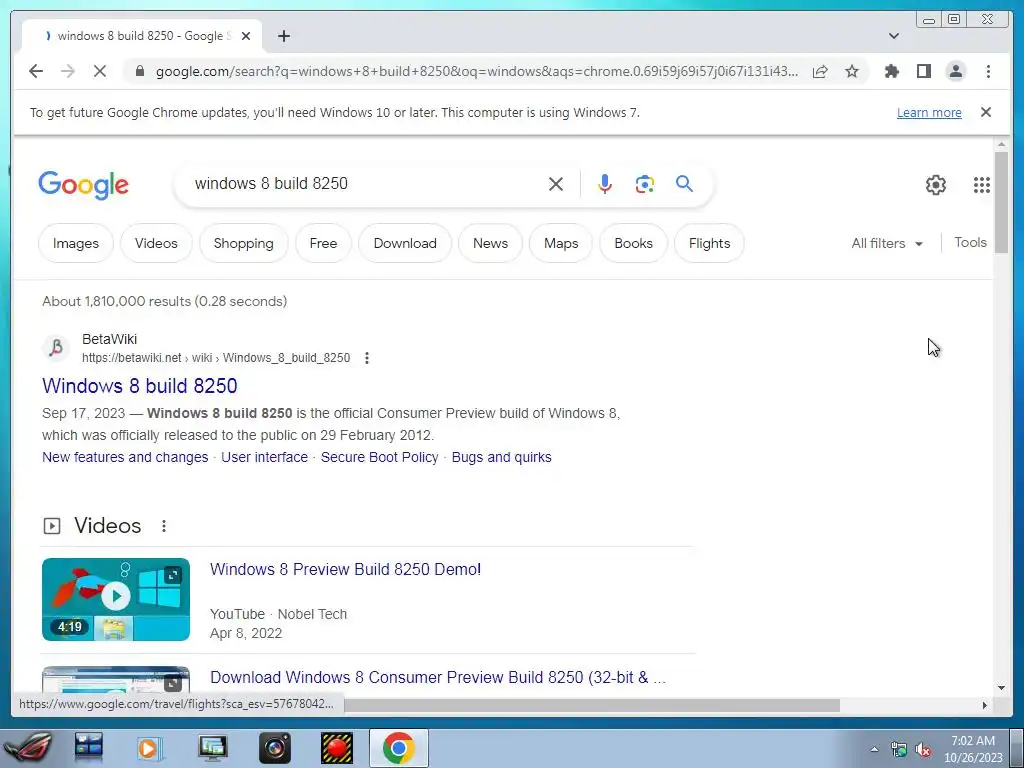Start voice search with microphone
The image size is (1024, 768).
pyautogui.click(x=605, y=184)
